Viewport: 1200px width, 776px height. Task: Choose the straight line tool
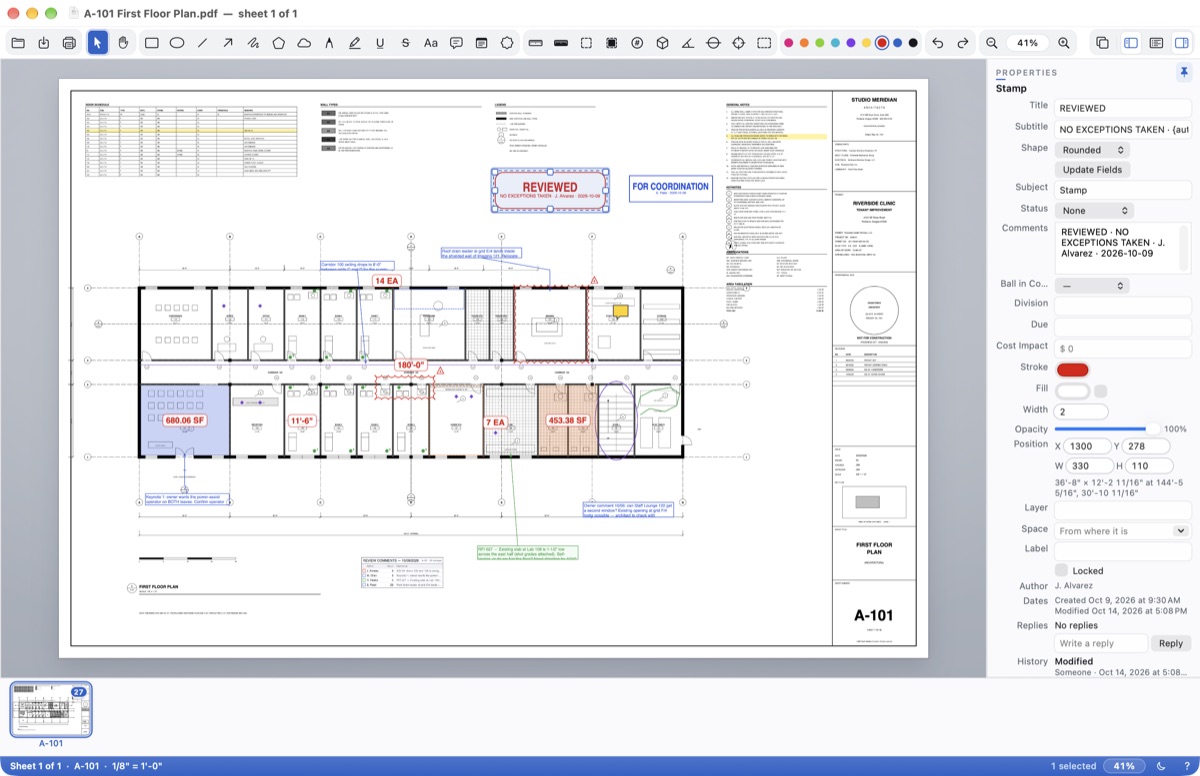click(x=203, y=43)
